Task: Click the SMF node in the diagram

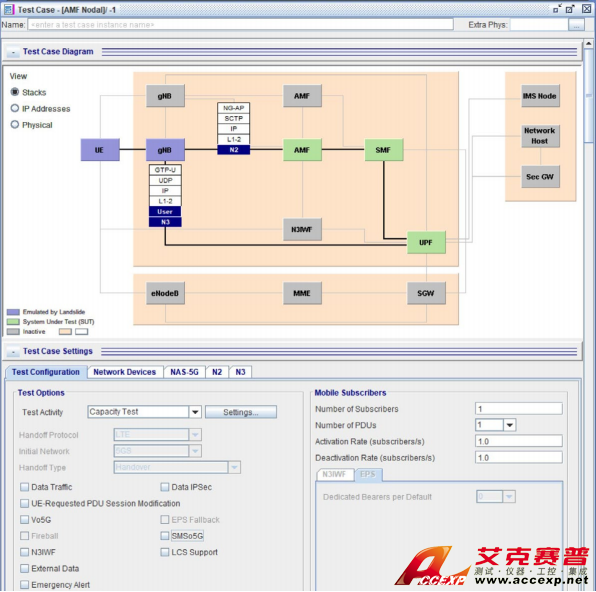Action: coord(384,150)
